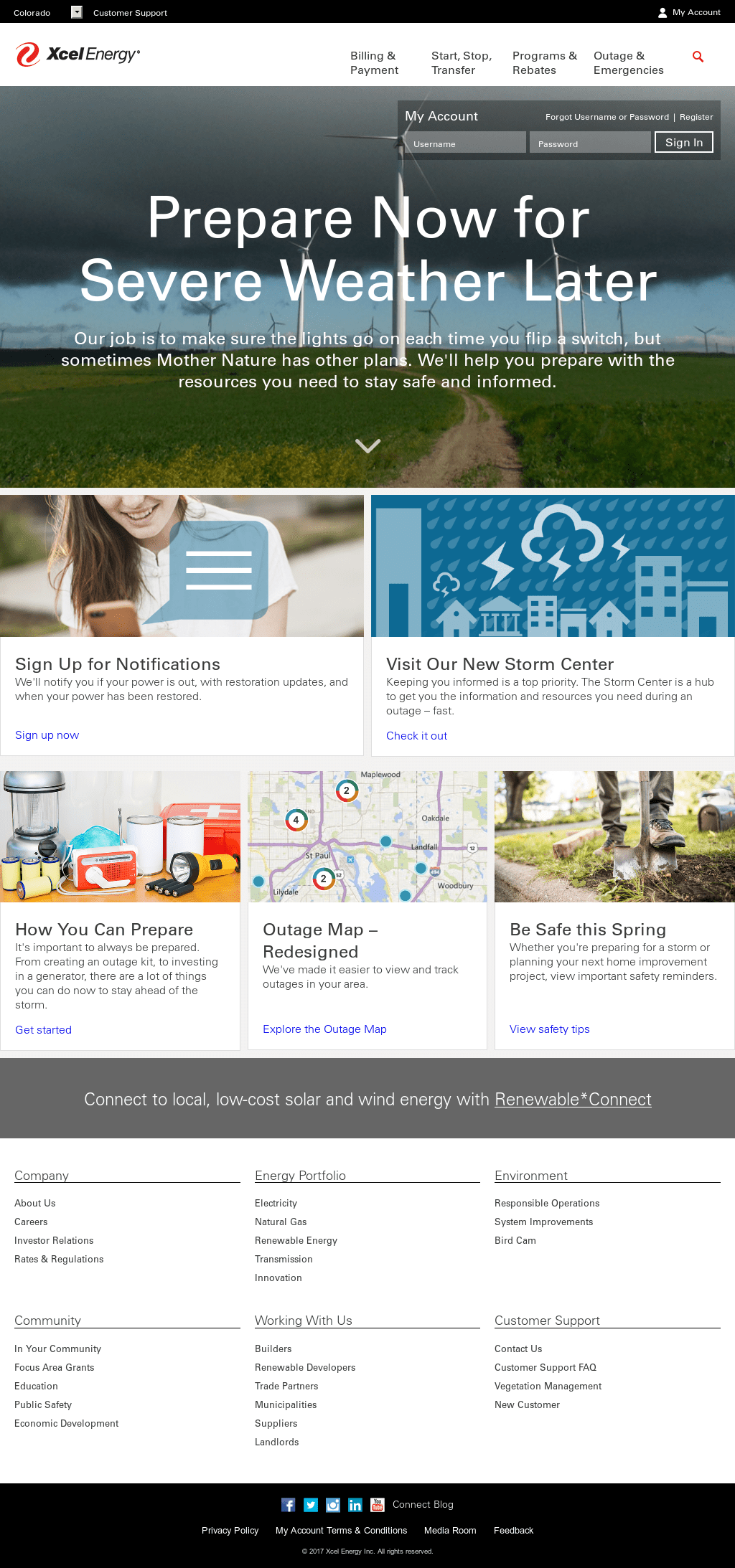Click Customer Support FAQ link
735x1568 pixels.
click(546, 1368)
